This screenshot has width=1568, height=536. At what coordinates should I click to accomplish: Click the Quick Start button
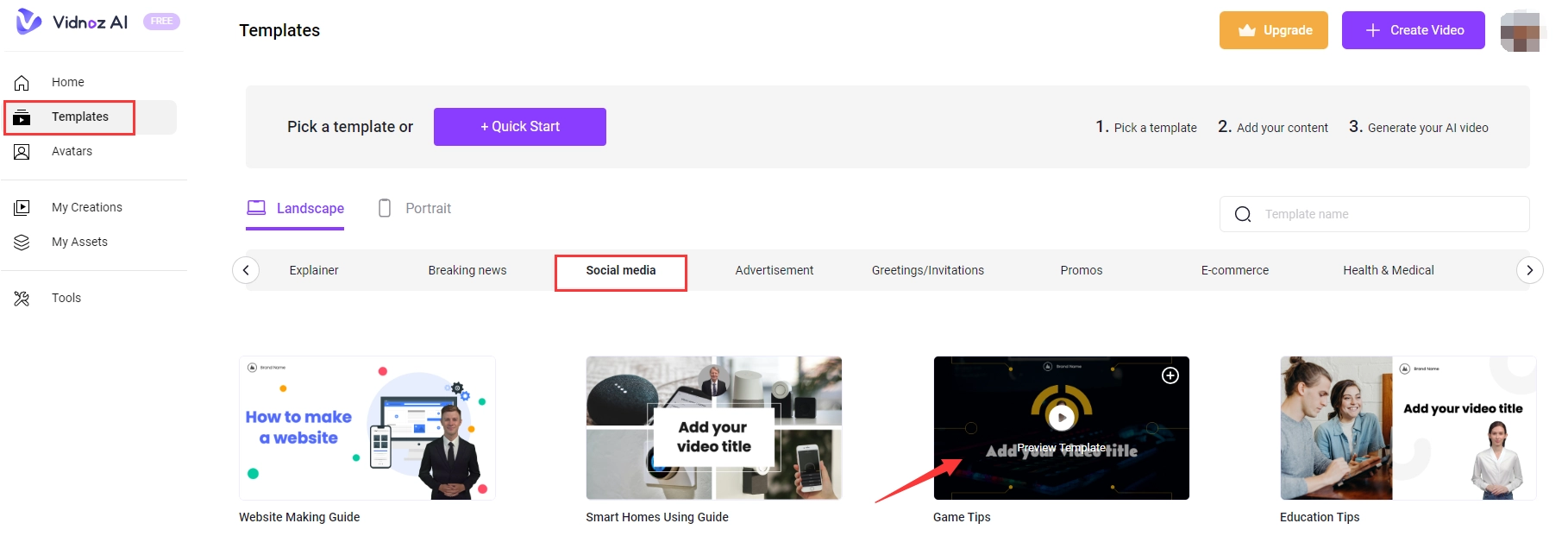519,127
